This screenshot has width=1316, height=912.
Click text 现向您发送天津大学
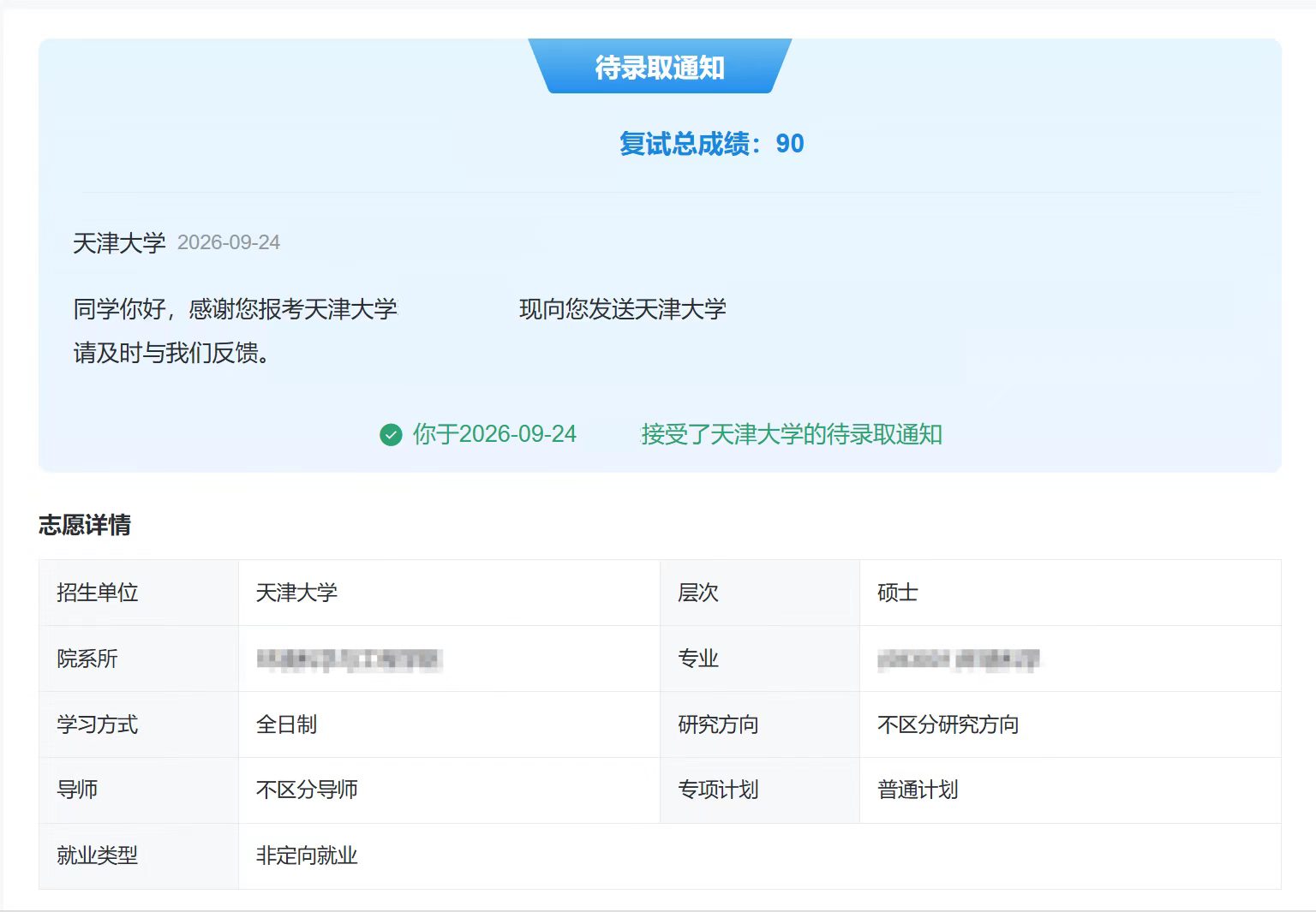click(623, 309)
